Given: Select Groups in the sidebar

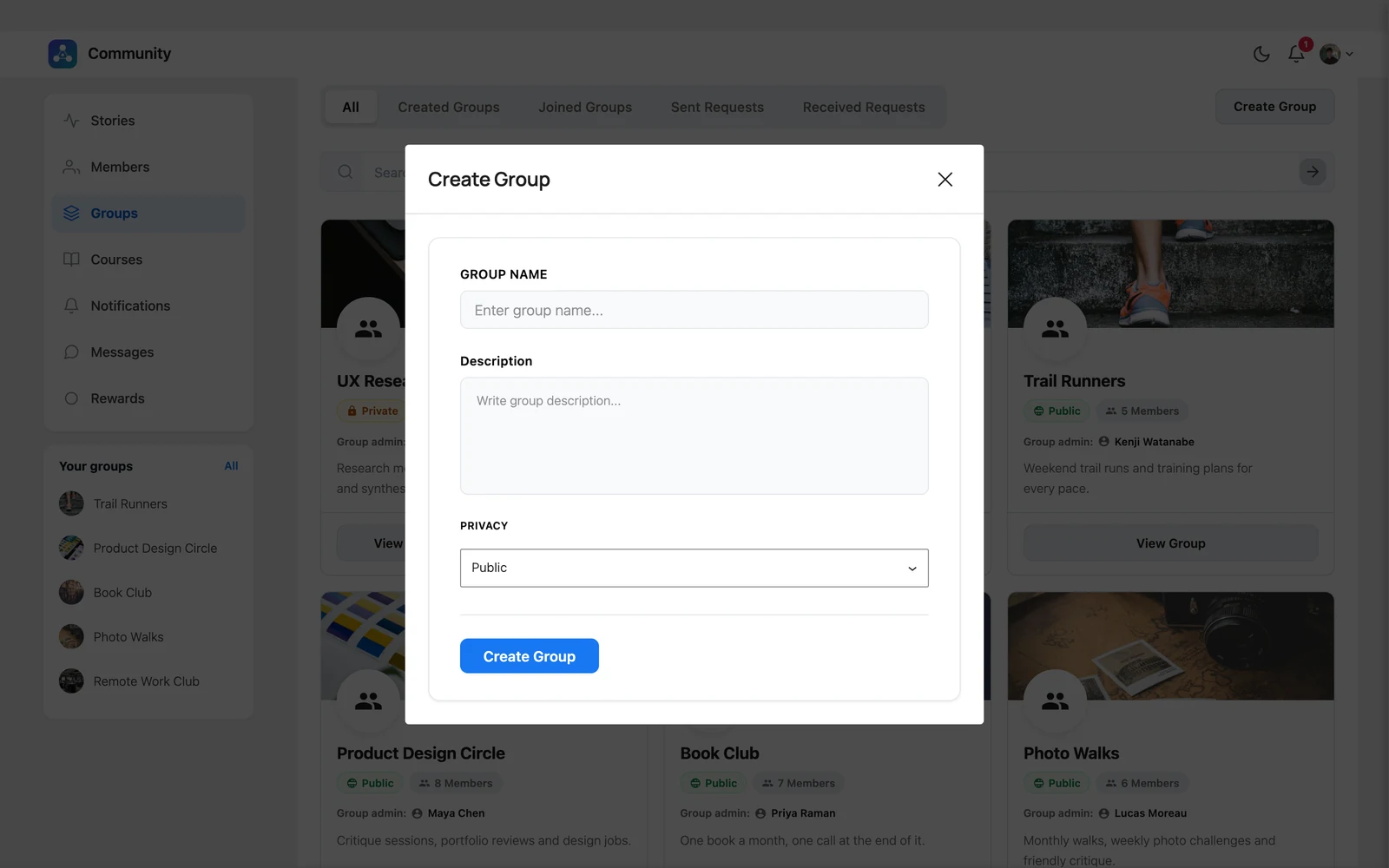Looking at the screenshot, I should pos(148,214).
